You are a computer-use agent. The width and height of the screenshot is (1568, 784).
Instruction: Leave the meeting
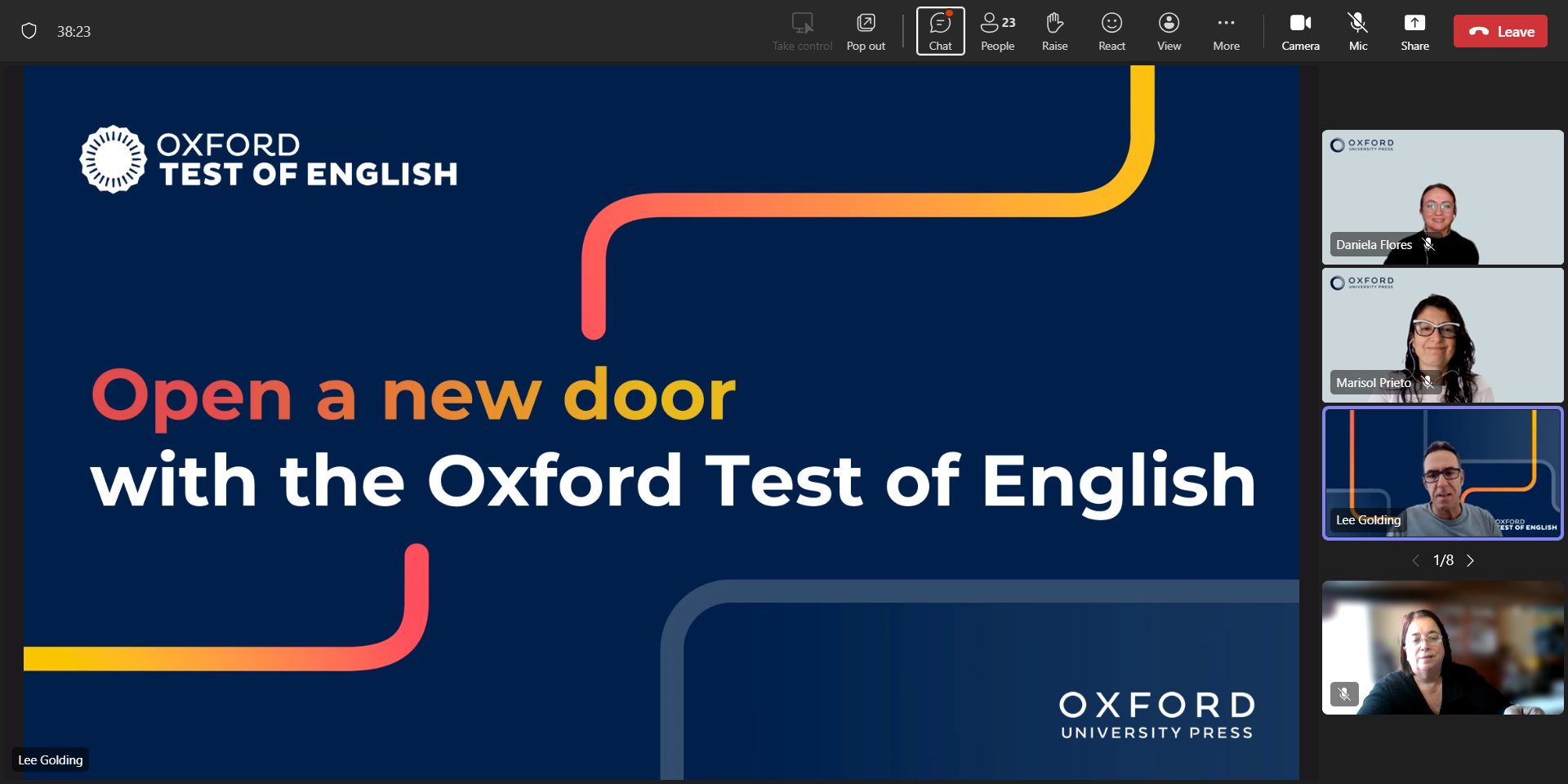click(1500, 31)
